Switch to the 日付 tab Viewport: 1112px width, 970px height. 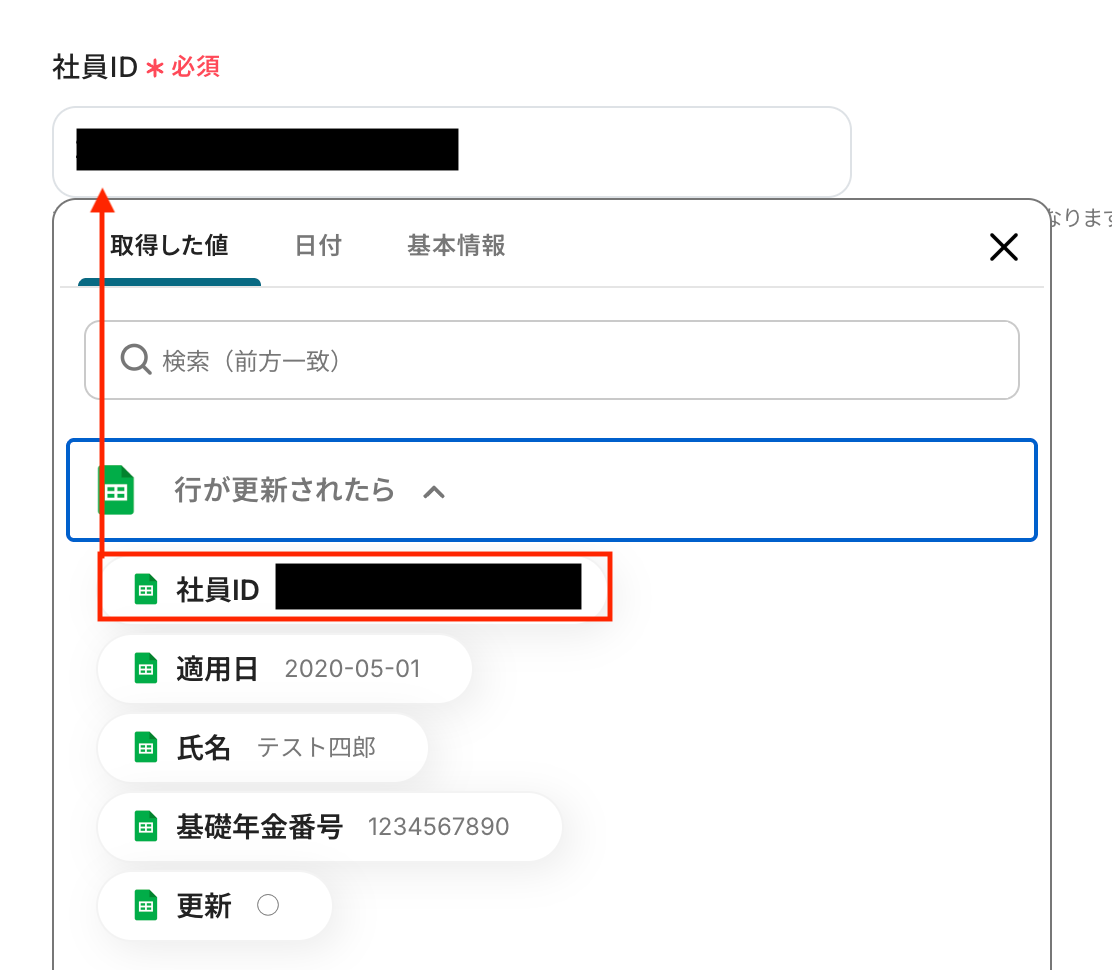318,245
